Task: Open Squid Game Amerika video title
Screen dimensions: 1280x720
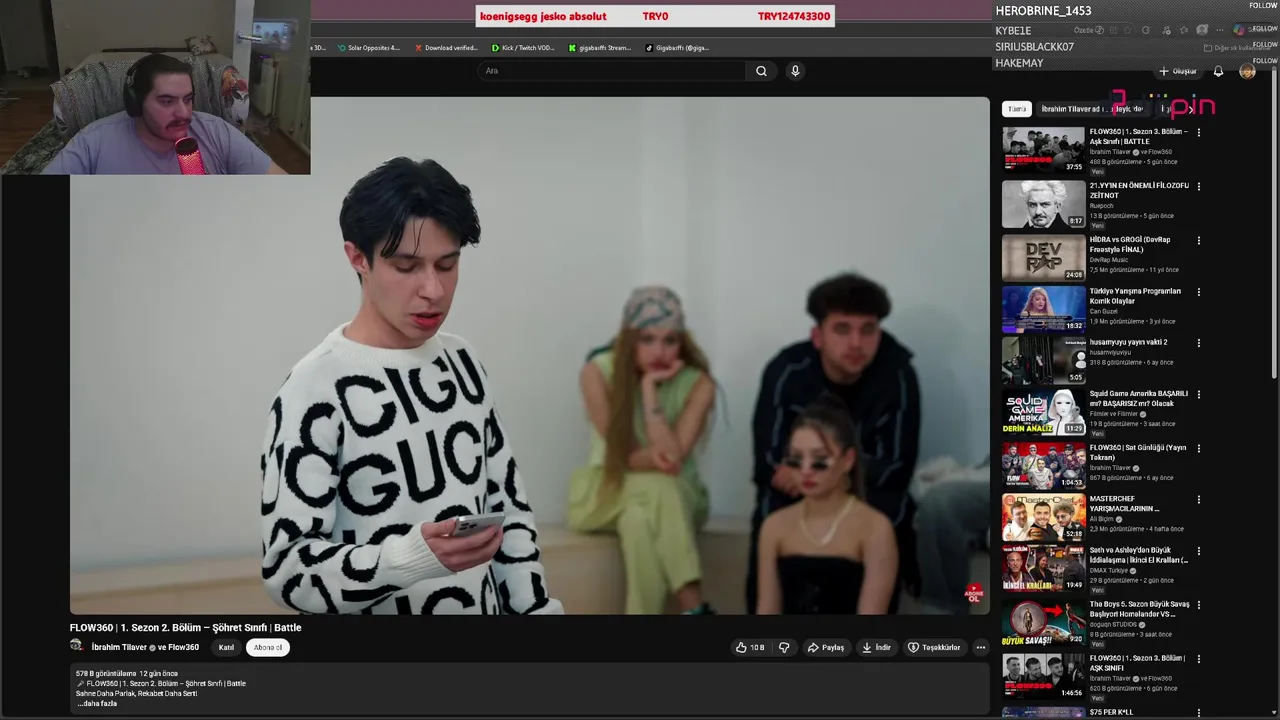Action: [x=1139, y=398]
